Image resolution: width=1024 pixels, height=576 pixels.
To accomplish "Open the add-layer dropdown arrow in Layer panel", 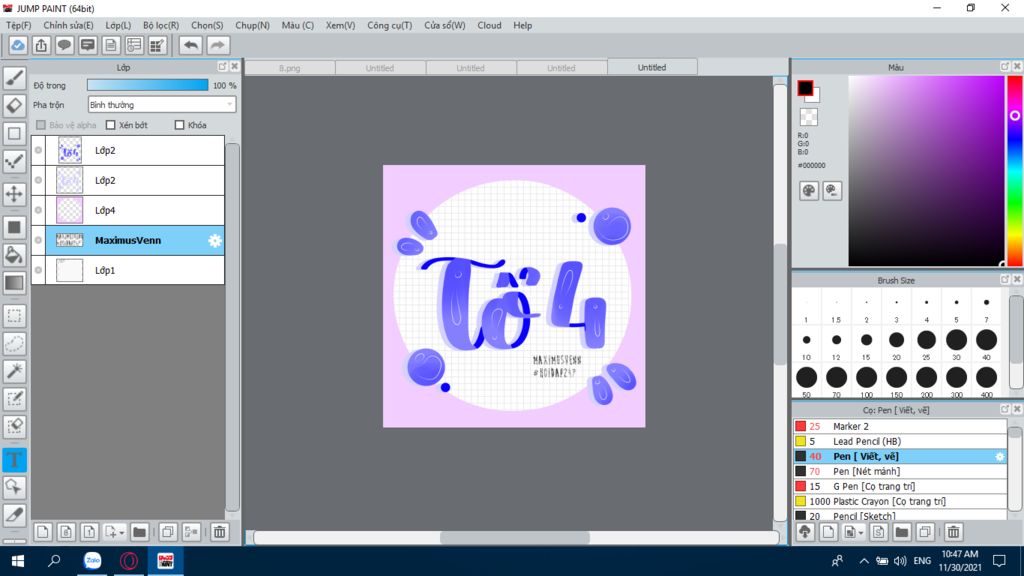I will [x=121, y=533].
